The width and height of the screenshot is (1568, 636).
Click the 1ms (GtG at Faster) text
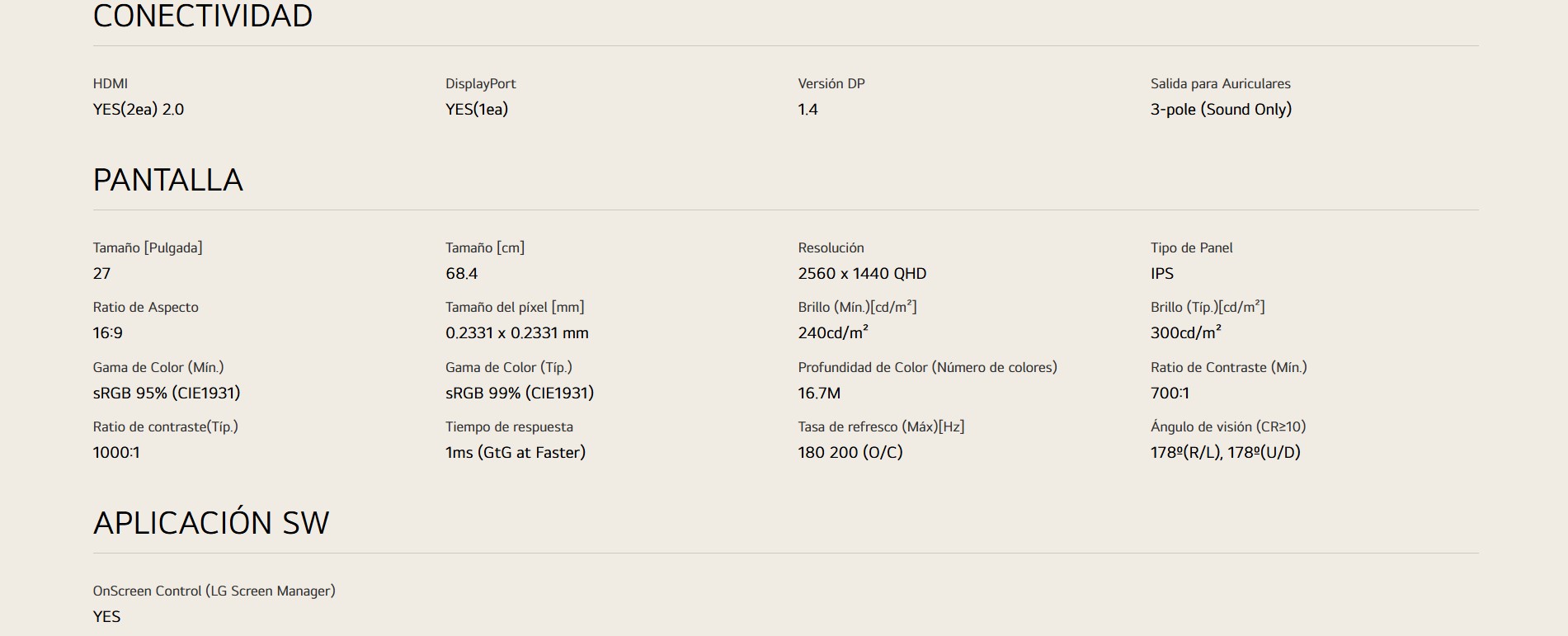click(x=515, y=452)
